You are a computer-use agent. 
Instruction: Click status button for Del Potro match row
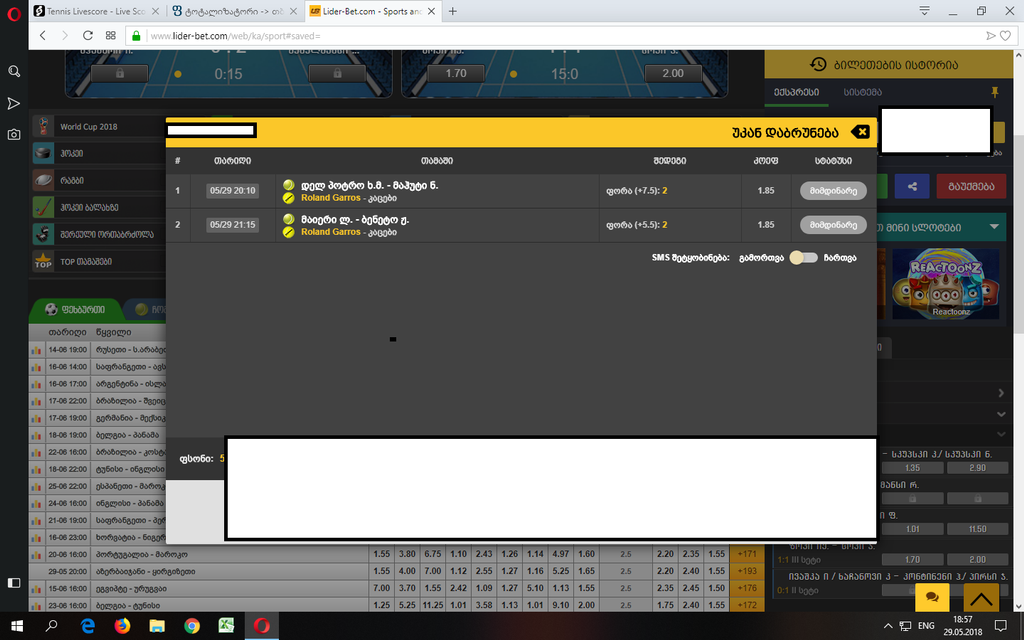point(833,191)
